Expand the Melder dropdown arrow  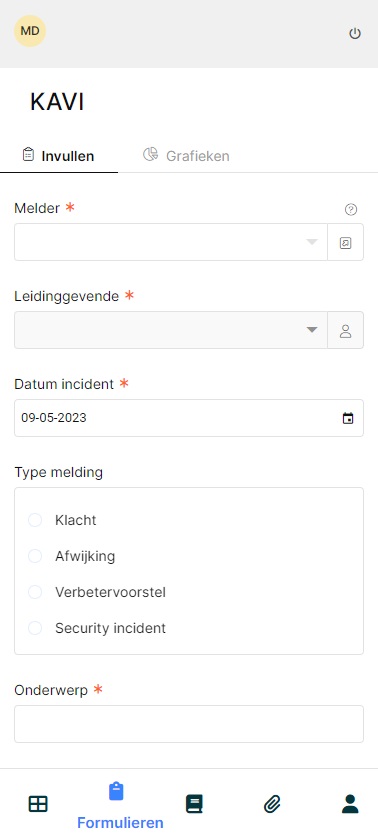click(x=312, y=242)
